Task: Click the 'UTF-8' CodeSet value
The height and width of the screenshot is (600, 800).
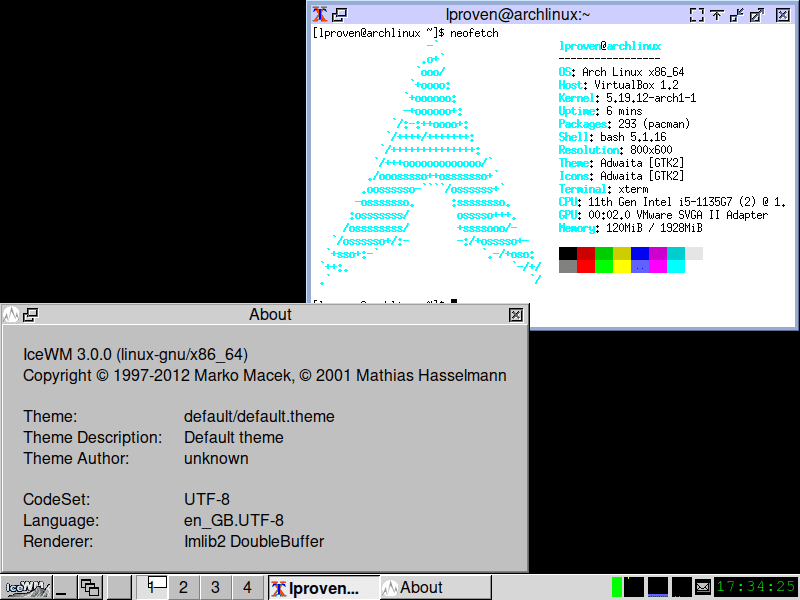Action: click(x=207, y=499)
